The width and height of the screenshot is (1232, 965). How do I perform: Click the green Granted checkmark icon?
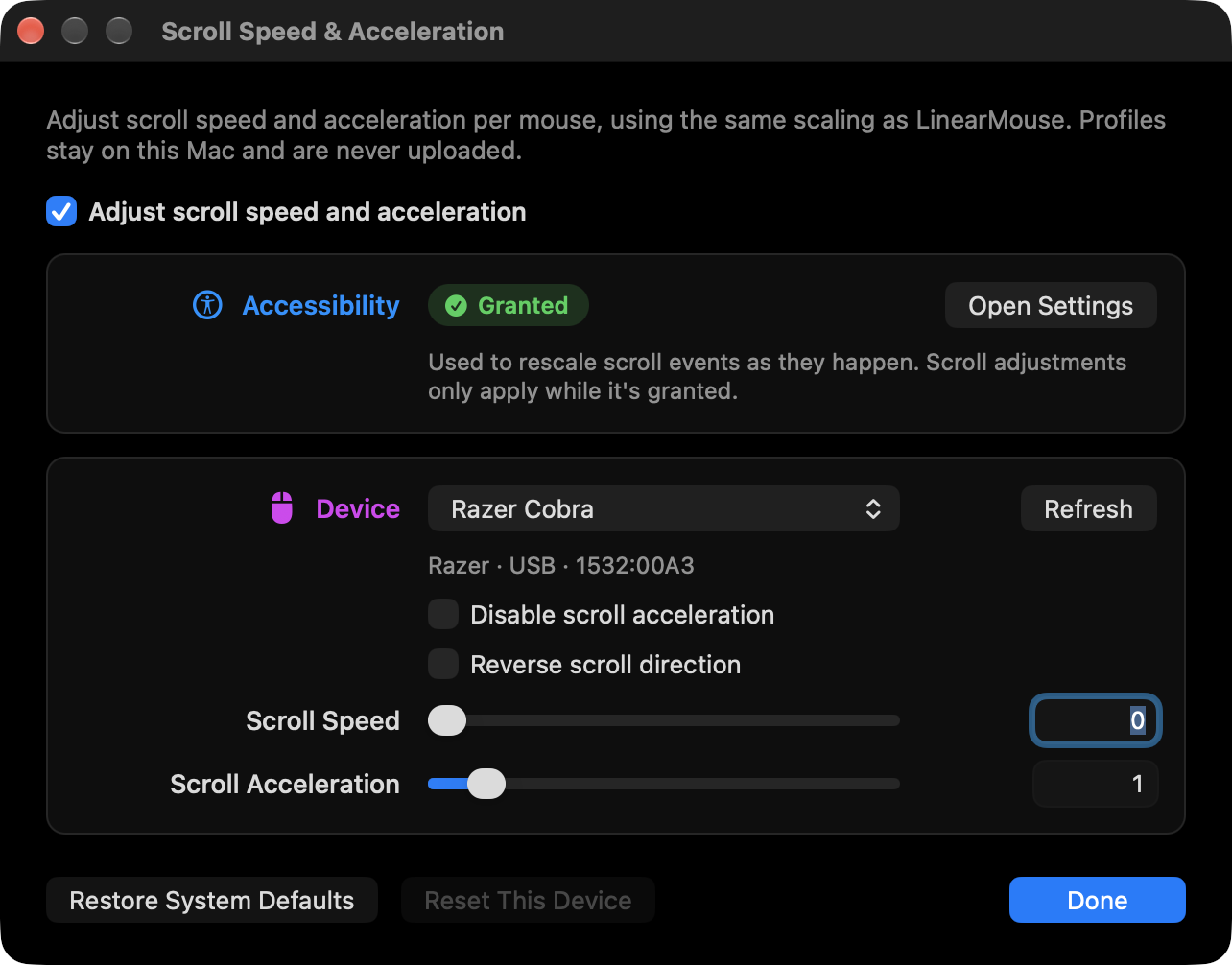click(457, 306)
